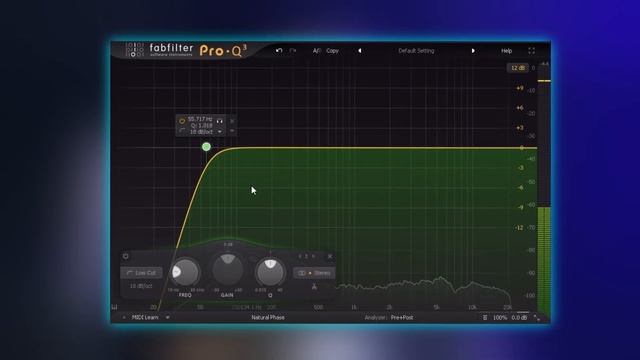This screenshot has height=360, width=640.
Task: Delete the band using the tooltip's X icon
Action: 232,121
